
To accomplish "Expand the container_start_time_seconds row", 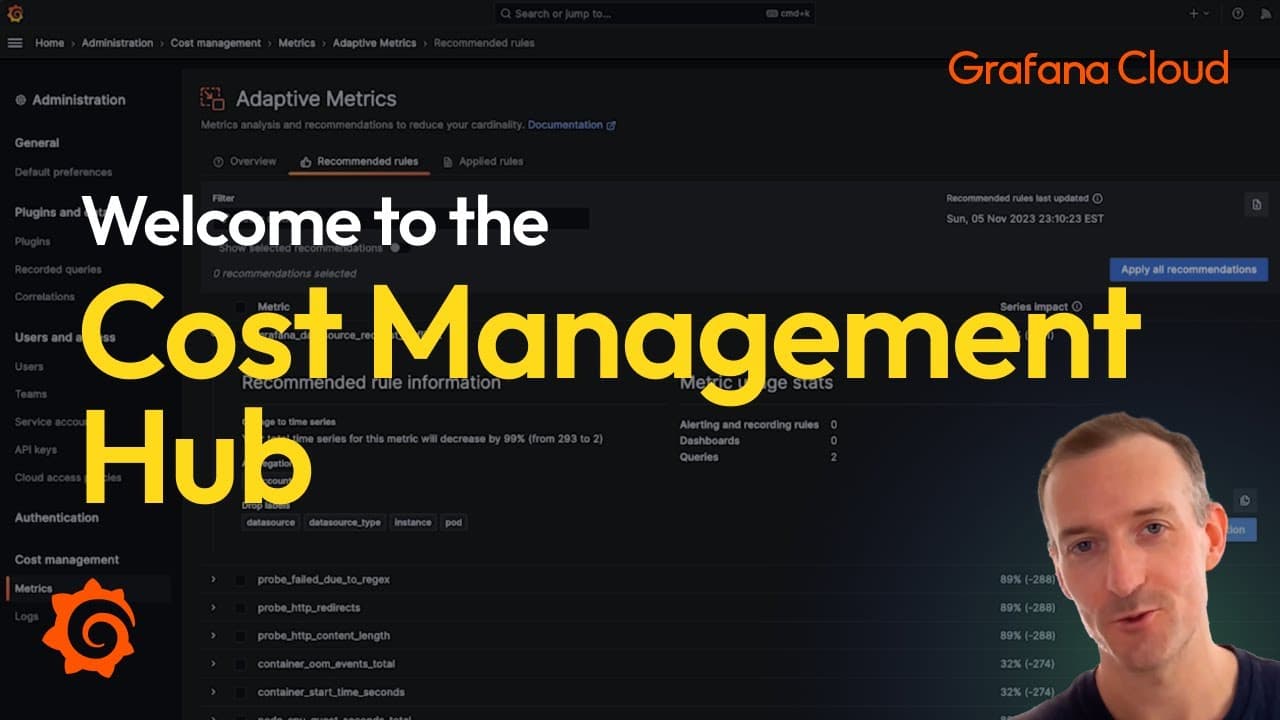I will point(213,691).
